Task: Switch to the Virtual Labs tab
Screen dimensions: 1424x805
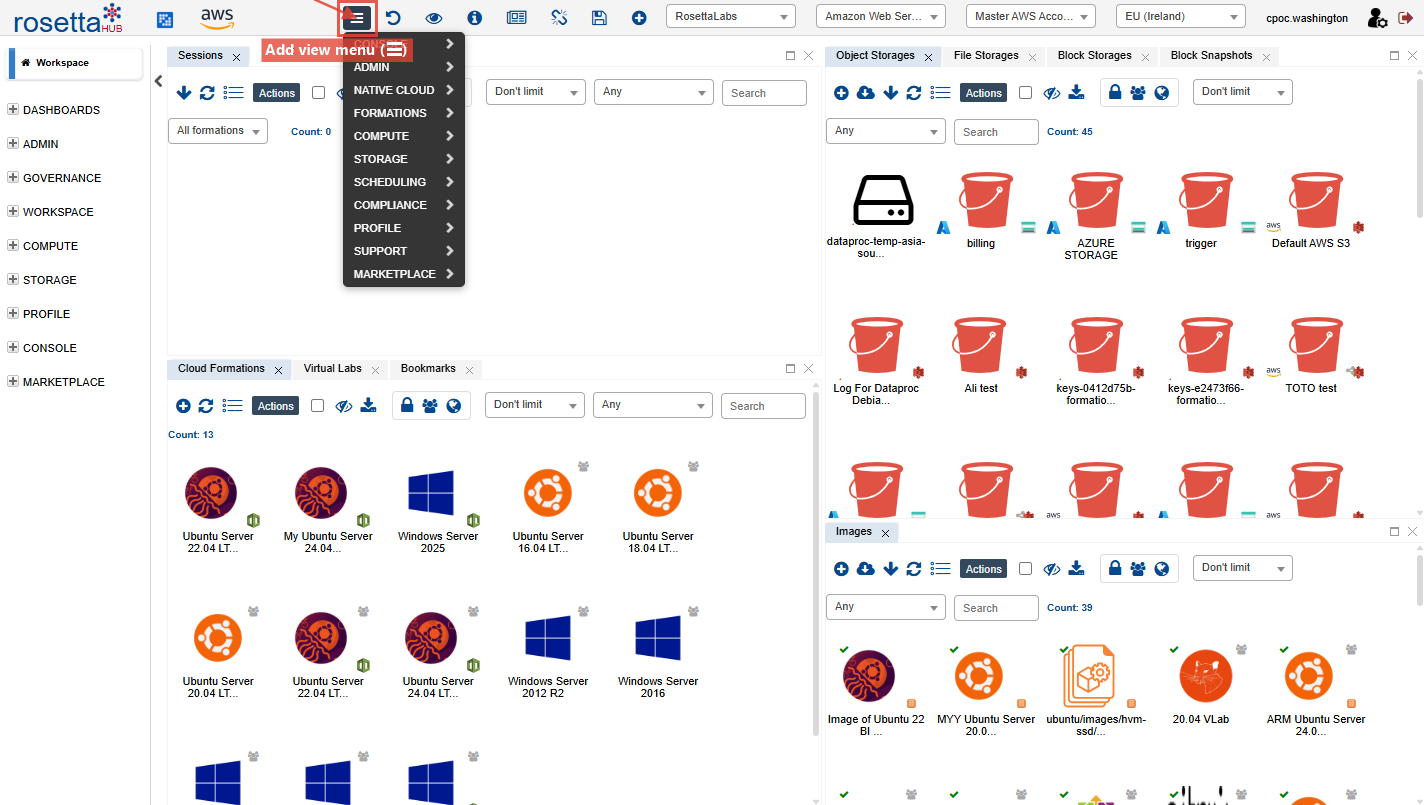Action: (x=333, y=369)
